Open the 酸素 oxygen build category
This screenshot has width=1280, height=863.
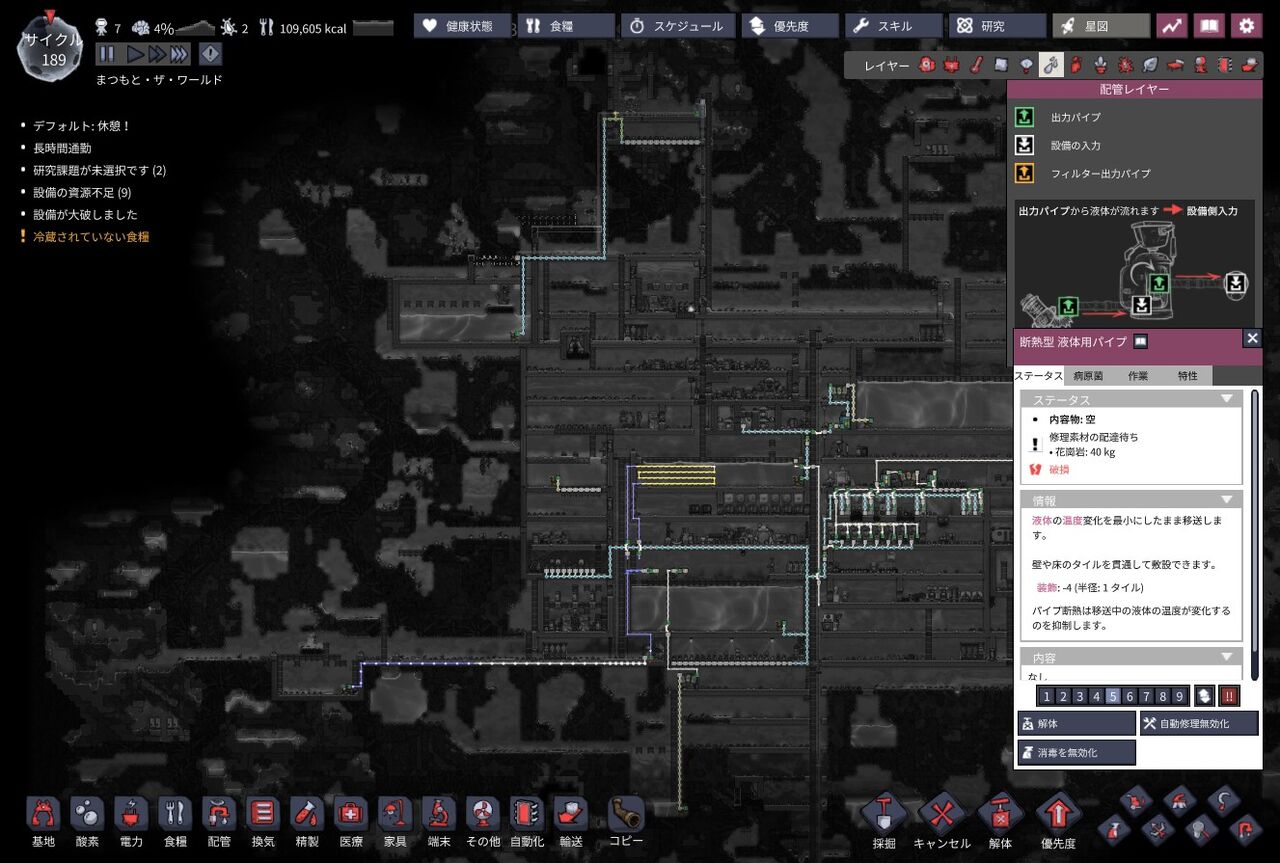pos(87,819)
